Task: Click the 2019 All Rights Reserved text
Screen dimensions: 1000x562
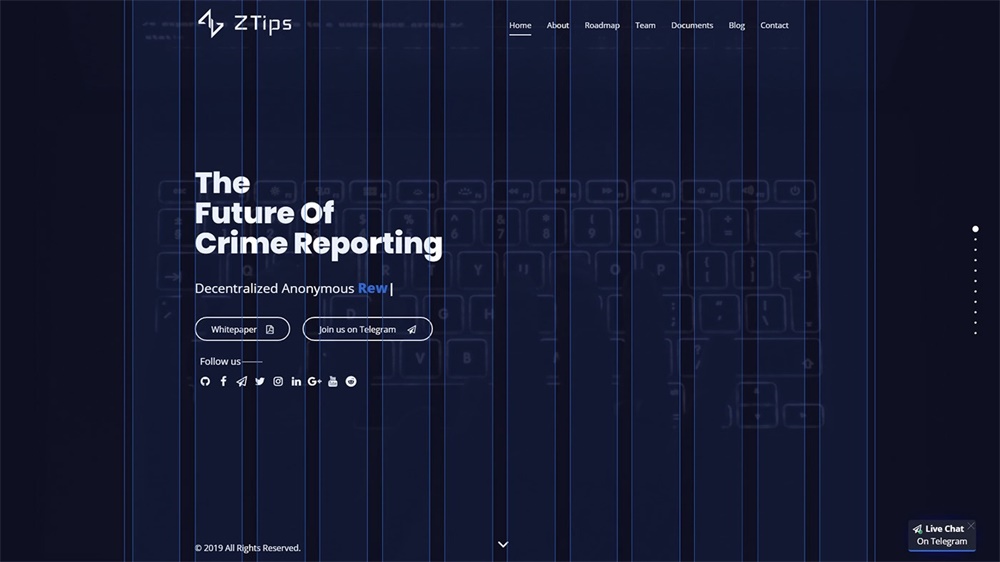Action: point(247,548)
